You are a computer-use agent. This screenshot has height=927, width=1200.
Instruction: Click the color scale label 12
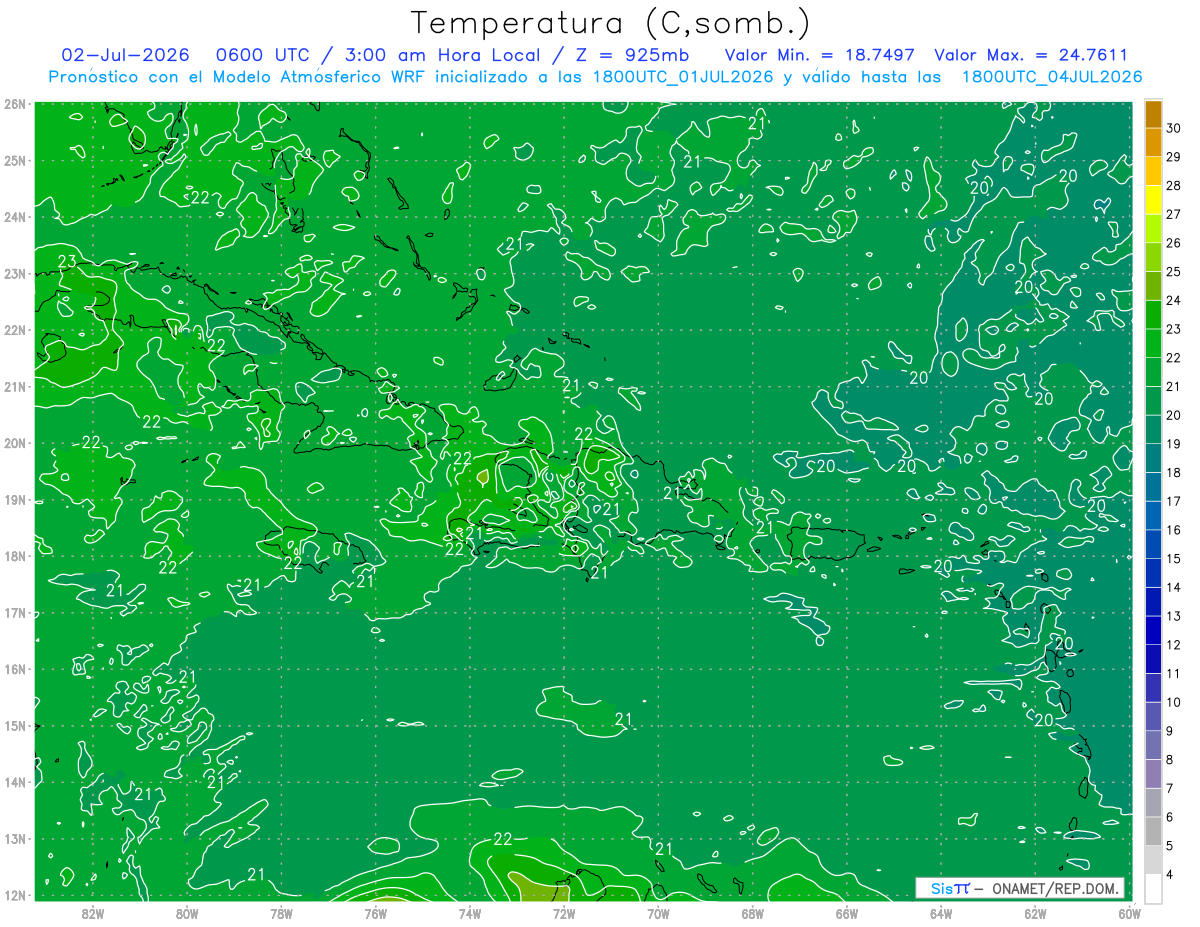[1174, 645]
